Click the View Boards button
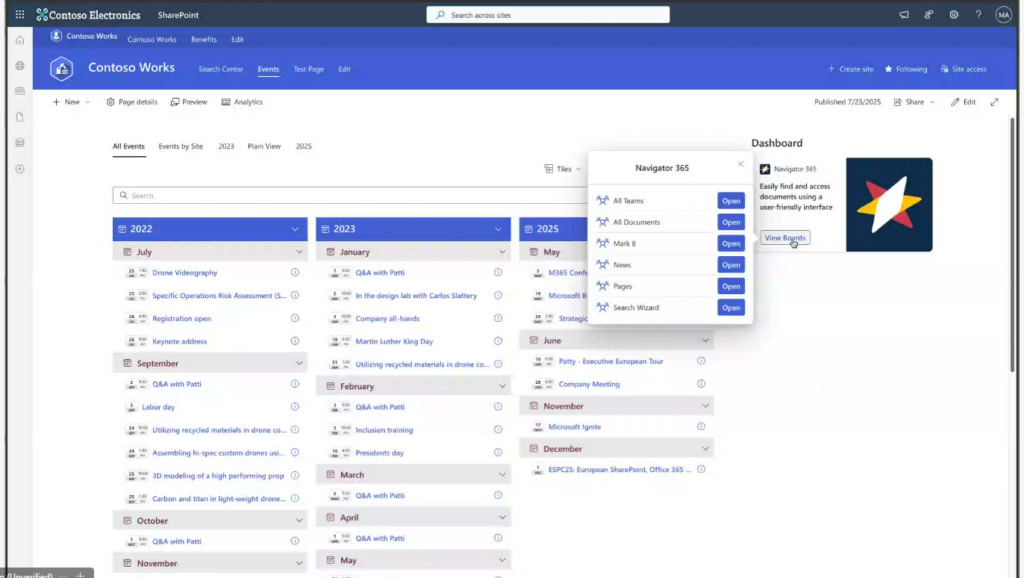 click(x=785, y=238)
